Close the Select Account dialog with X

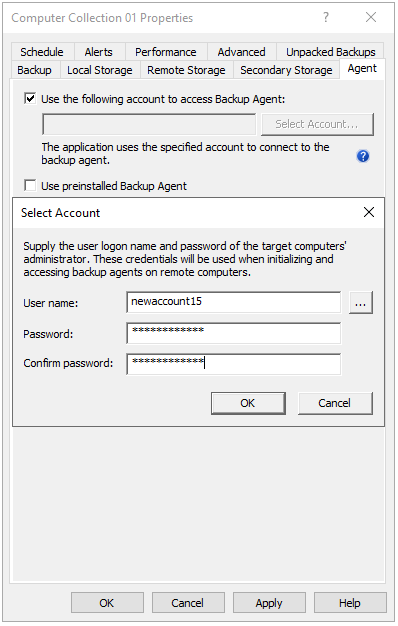pyautogui.click(x=369, y=212)
